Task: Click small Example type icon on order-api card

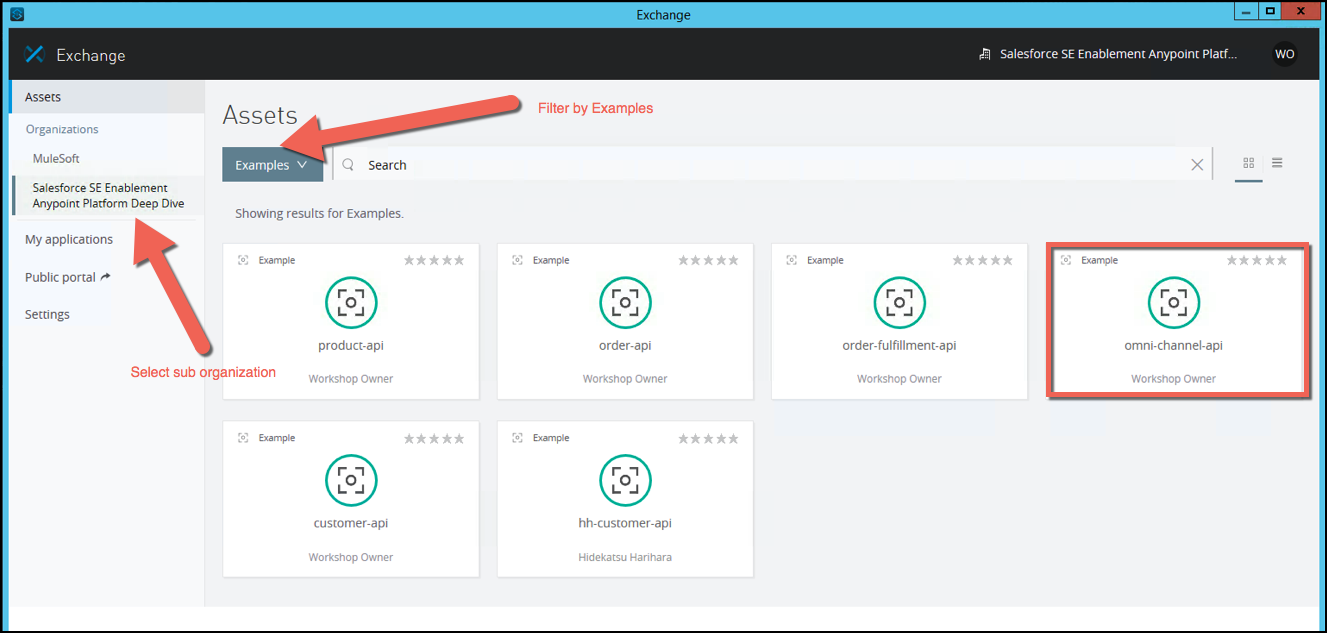Action: (x=517, y=260)
